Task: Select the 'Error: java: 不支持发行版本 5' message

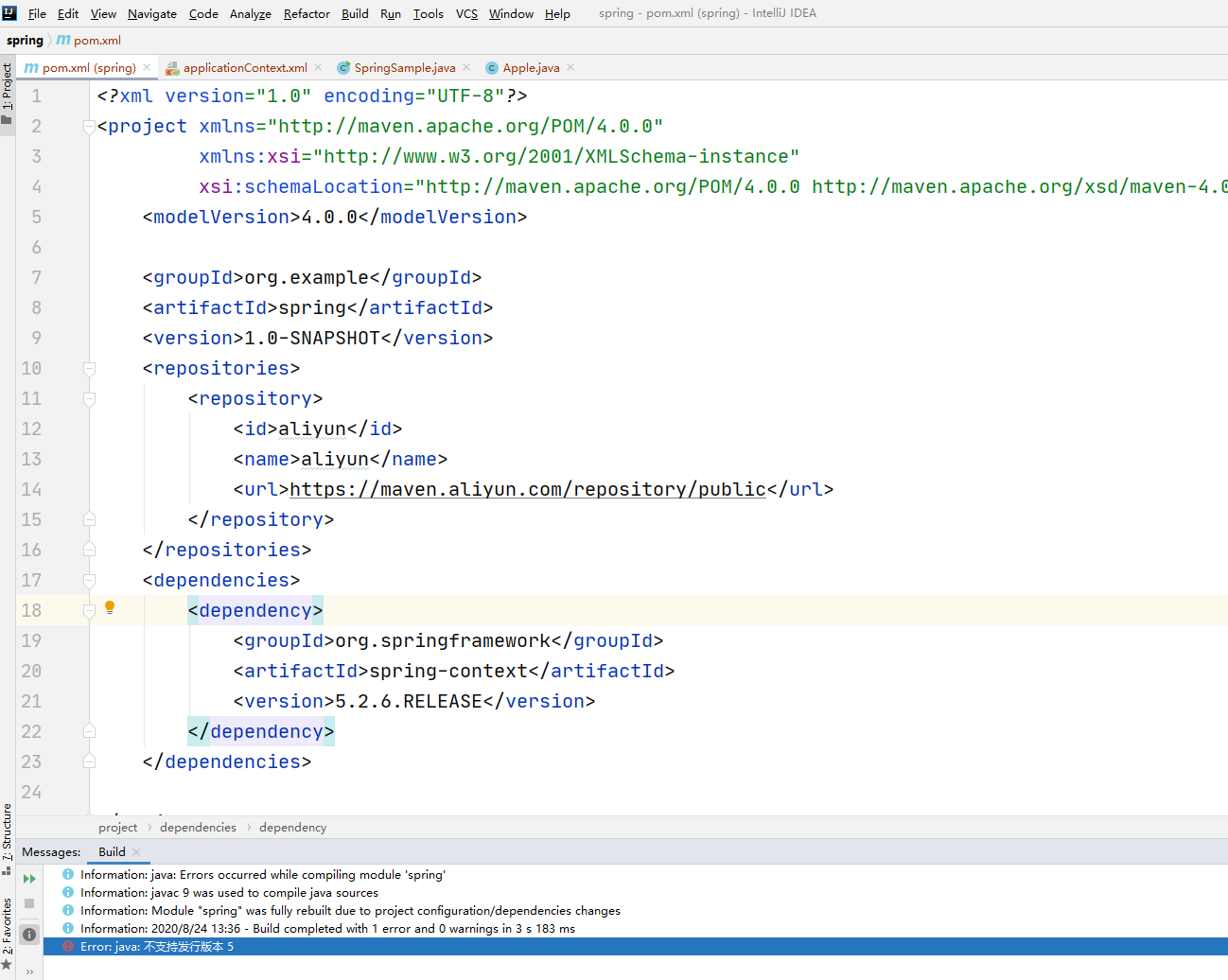Action: pos(636,947)
